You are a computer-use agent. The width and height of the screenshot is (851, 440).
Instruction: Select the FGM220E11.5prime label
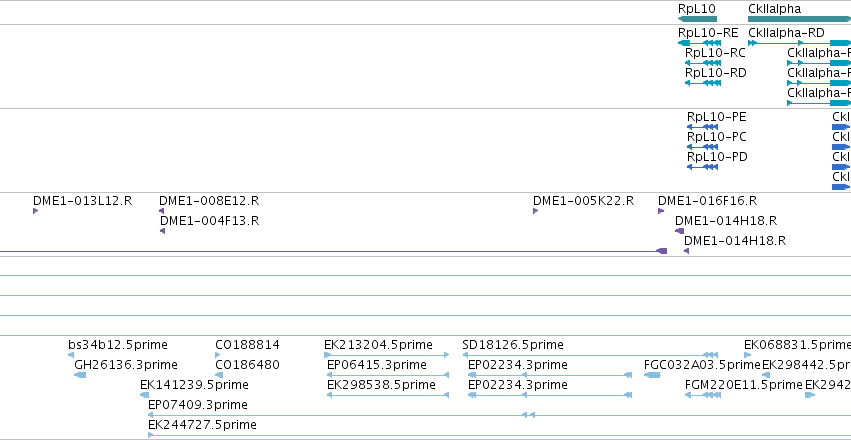point(744,385)
